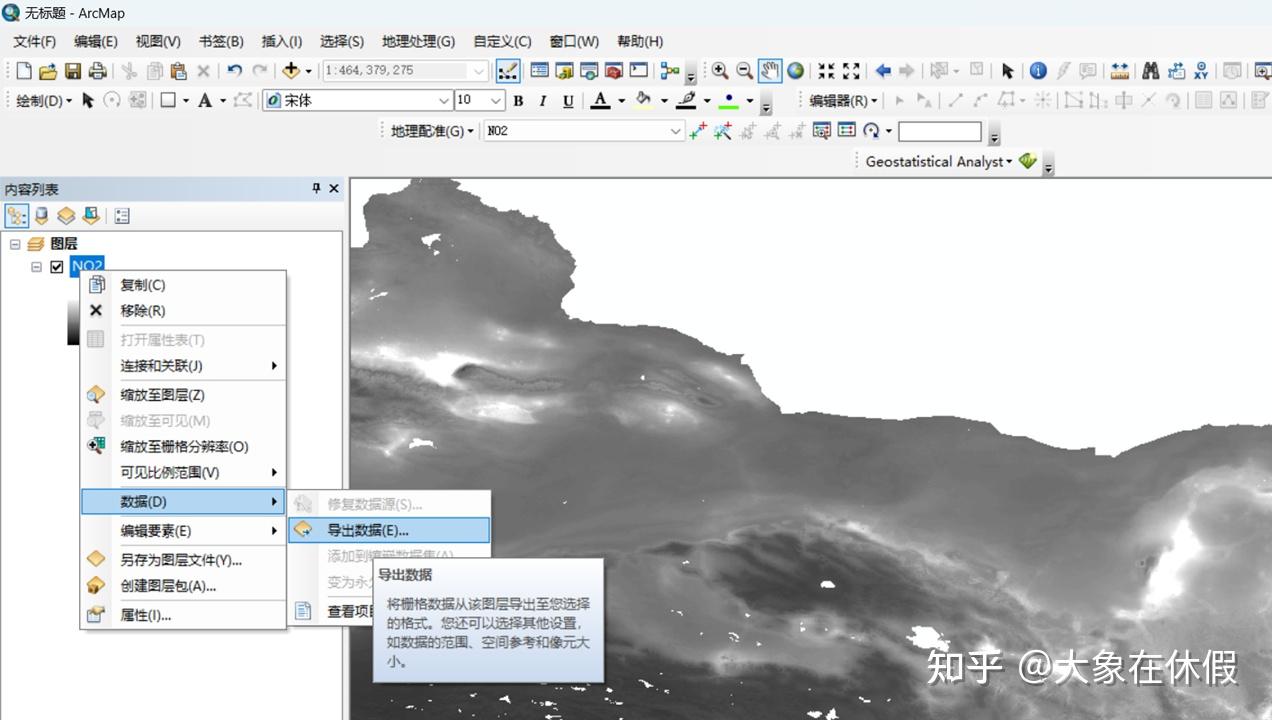Open the Find tool (binoculars)
This screenshot has width=1272, height=720.
[x=1151, y=70]
